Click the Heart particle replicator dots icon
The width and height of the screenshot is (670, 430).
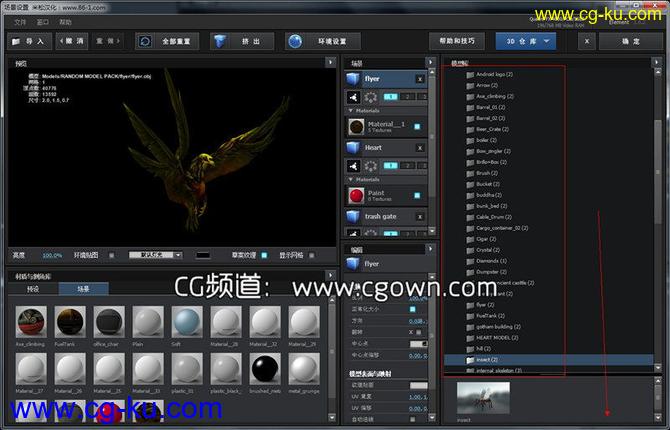[370, 166]
